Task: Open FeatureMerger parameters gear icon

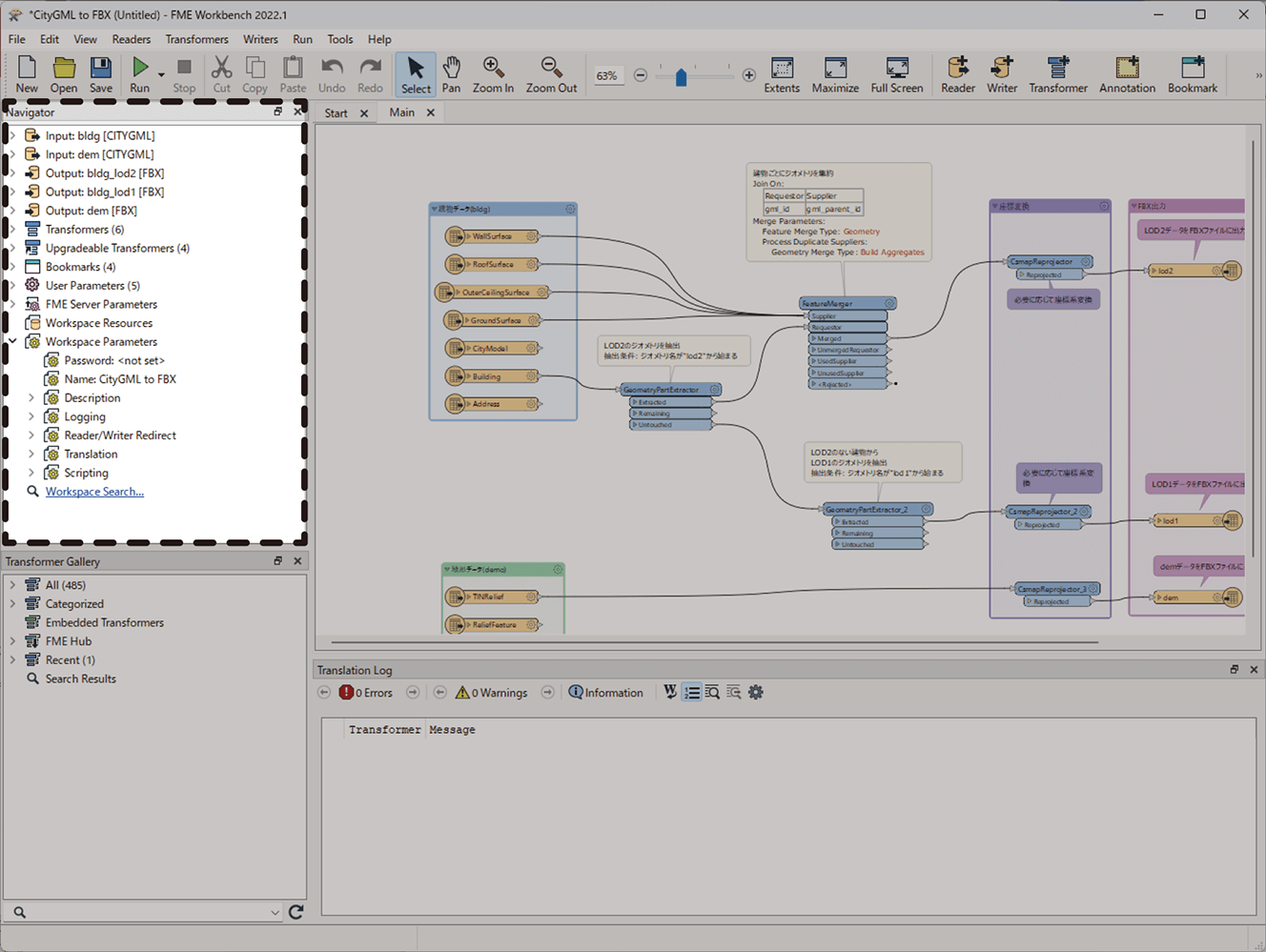Action: tap(889, 304)
